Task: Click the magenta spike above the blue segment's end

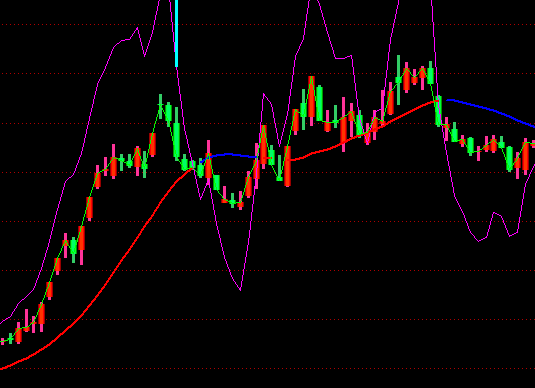Action: click(263, 94)
